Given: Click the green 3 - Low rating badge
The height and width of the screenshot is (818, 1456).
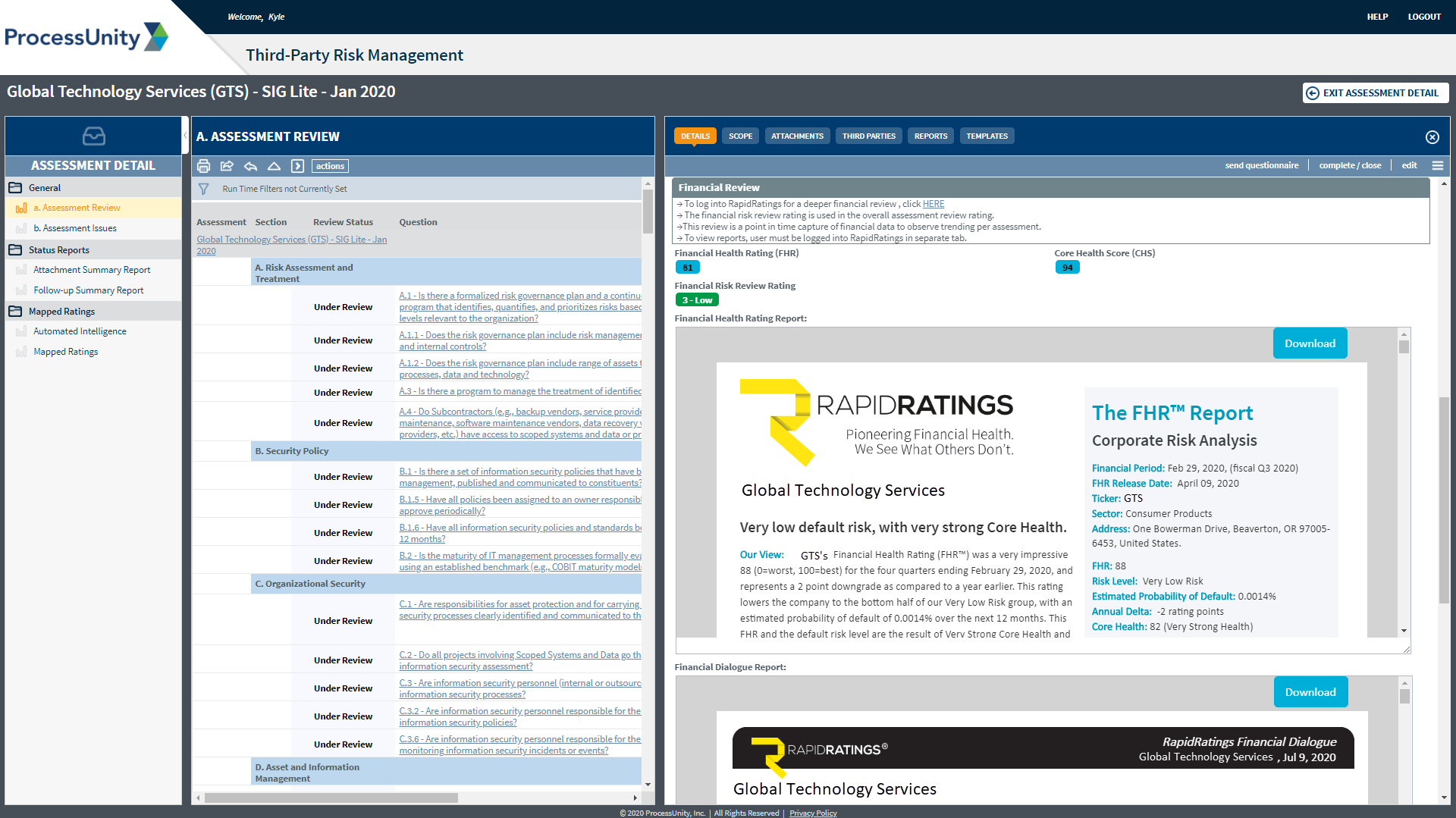Looking at the screenshot, I should pyautogui.click(x=697, y=300).
